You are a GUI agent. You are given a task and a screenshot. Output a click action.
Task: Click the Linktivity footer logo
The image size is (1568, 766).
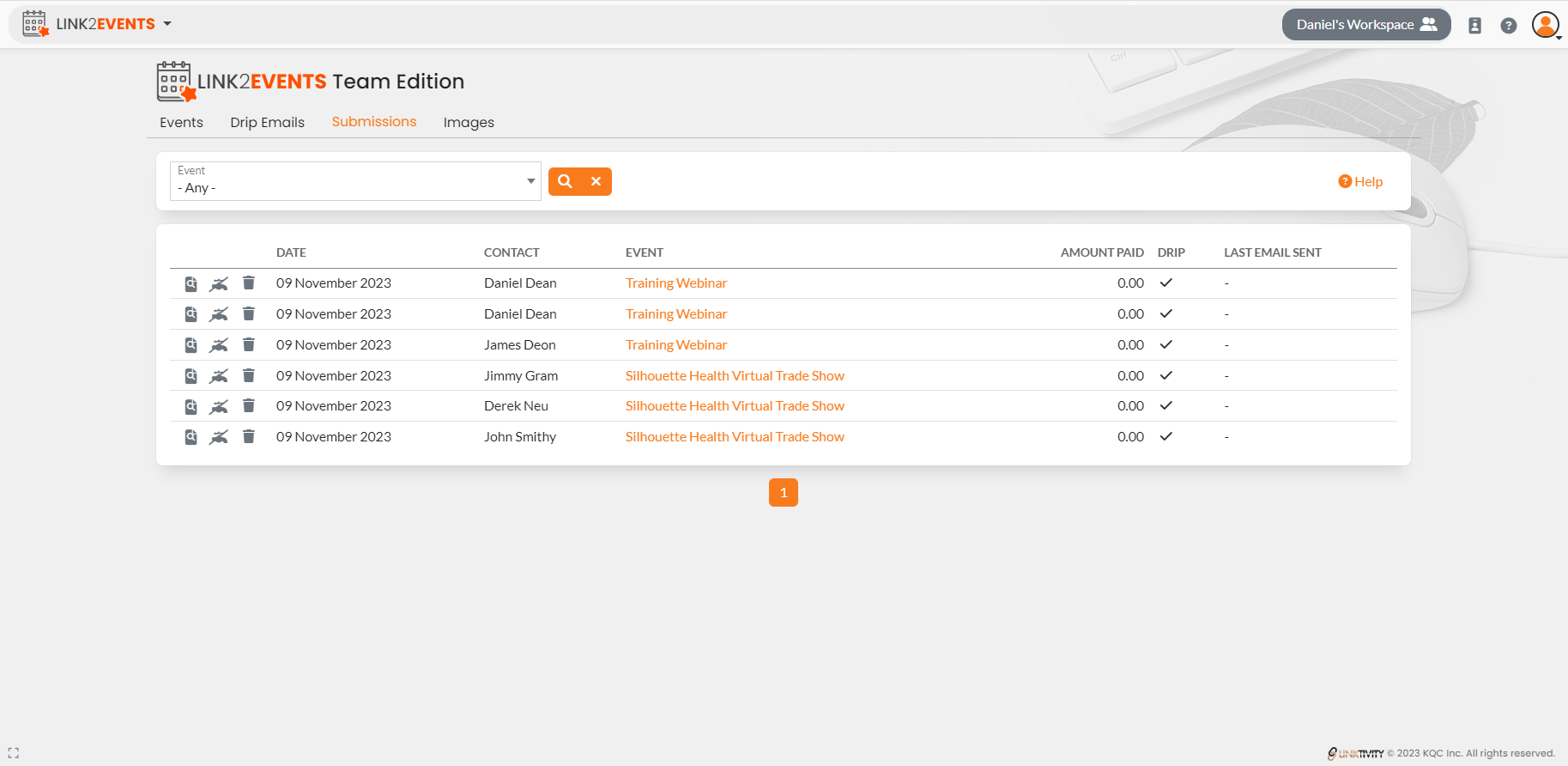click(x=1355, y=753)
